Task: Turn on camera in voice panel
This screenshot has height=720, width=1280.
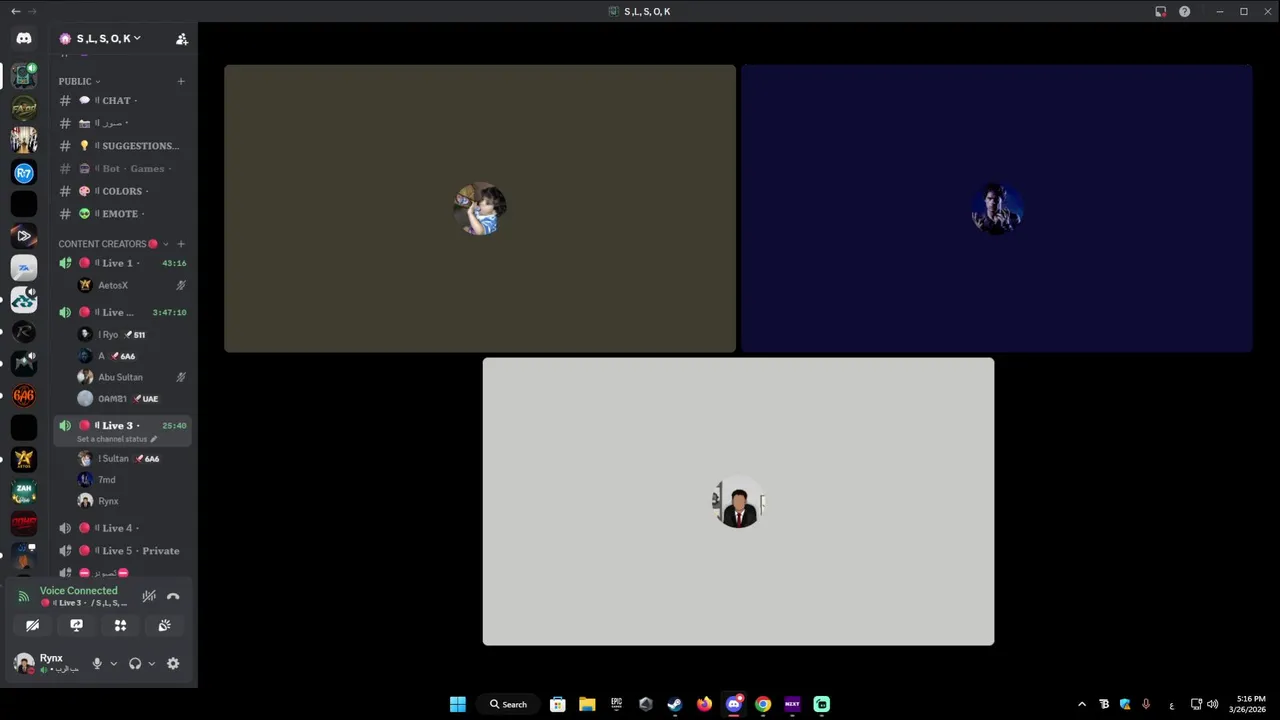Action: 33,625
